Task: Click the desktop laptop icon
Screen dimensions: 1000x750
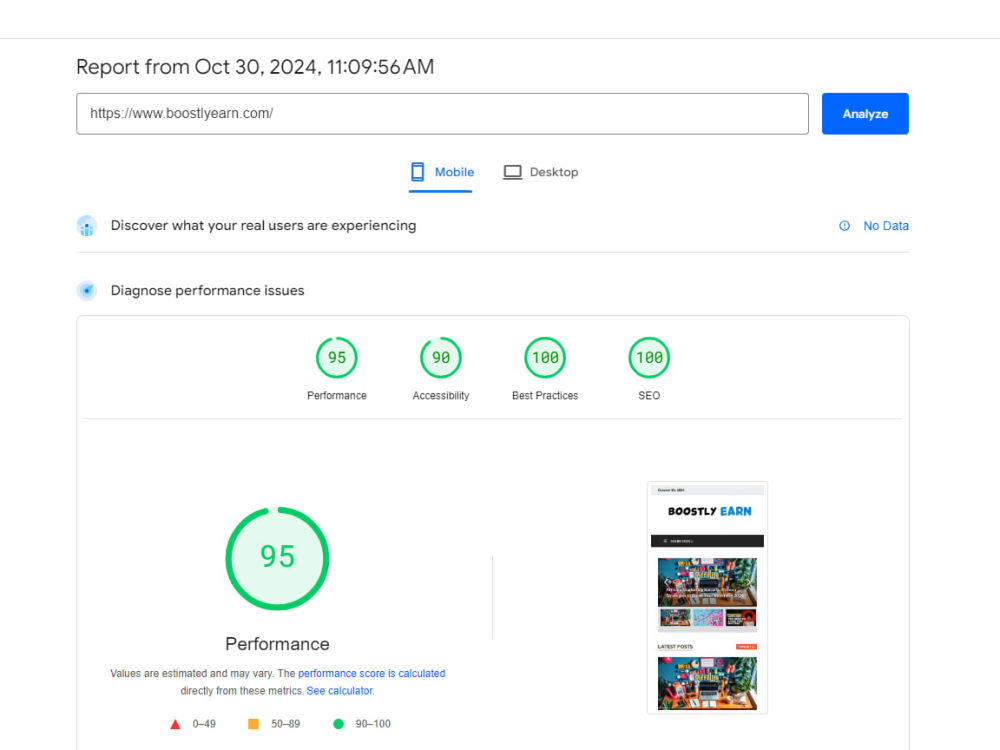Action: click(x=512, y=172)
